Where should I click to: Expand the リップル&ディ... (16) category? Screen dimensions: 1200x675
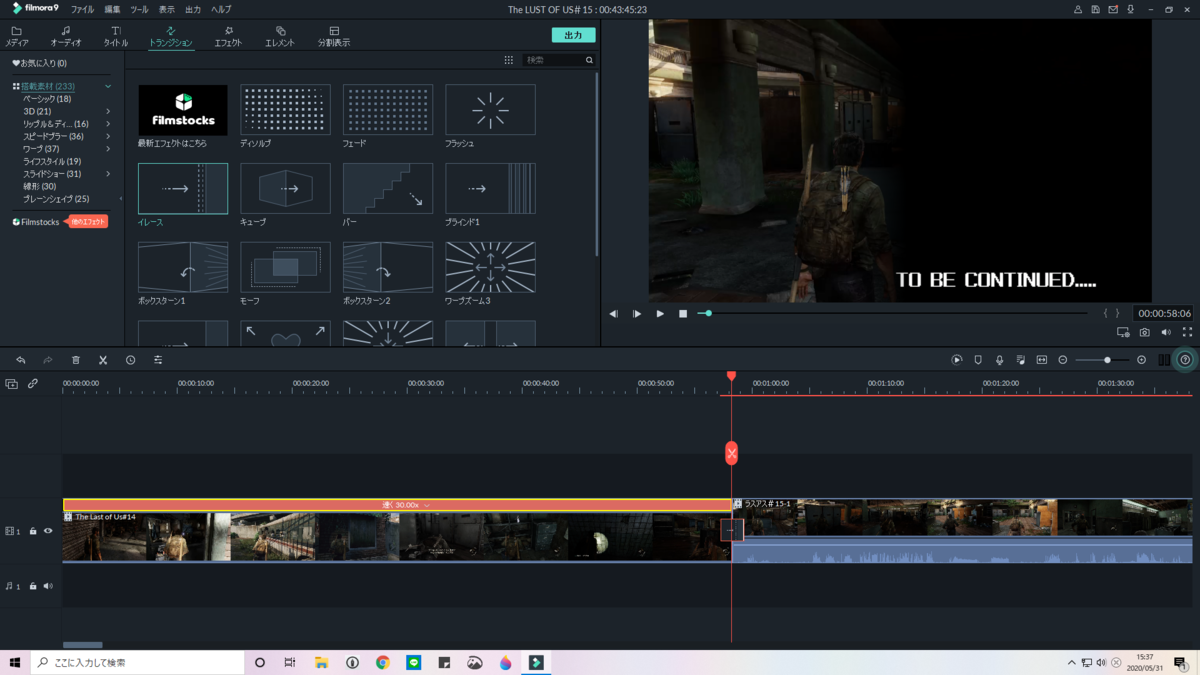click(108, 124)
